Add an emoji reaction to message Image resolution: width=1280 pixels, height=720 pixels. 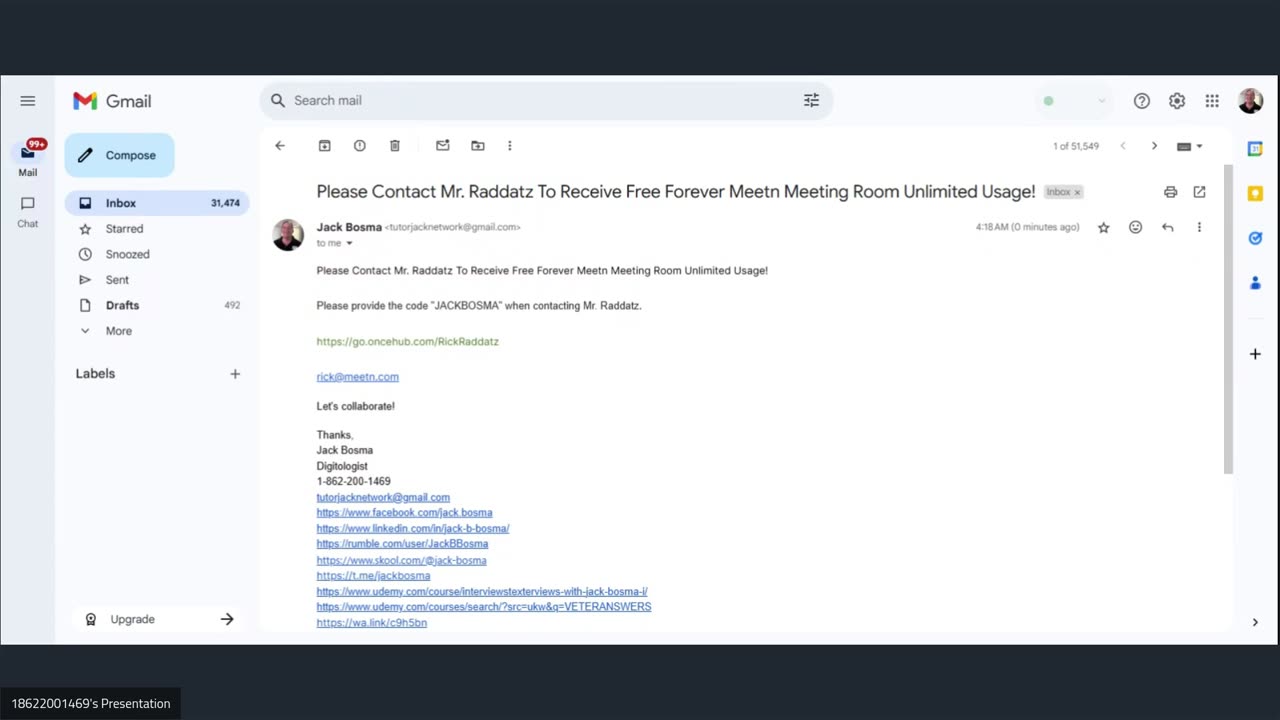[x=1135, y=228]
